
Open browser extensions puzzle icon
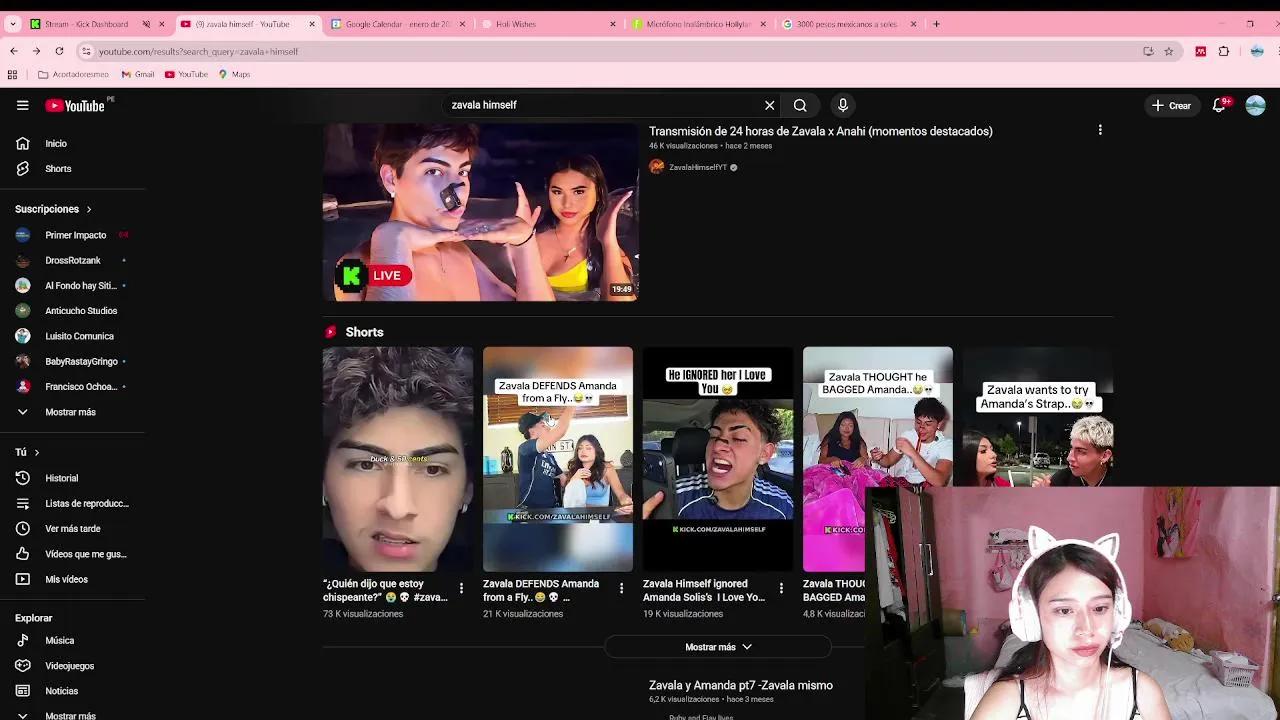[x=1224, y=51]
